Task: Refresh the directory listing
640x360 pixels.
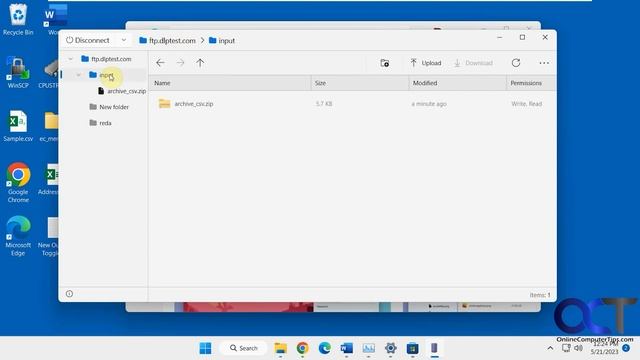Action: pos(516,63)
